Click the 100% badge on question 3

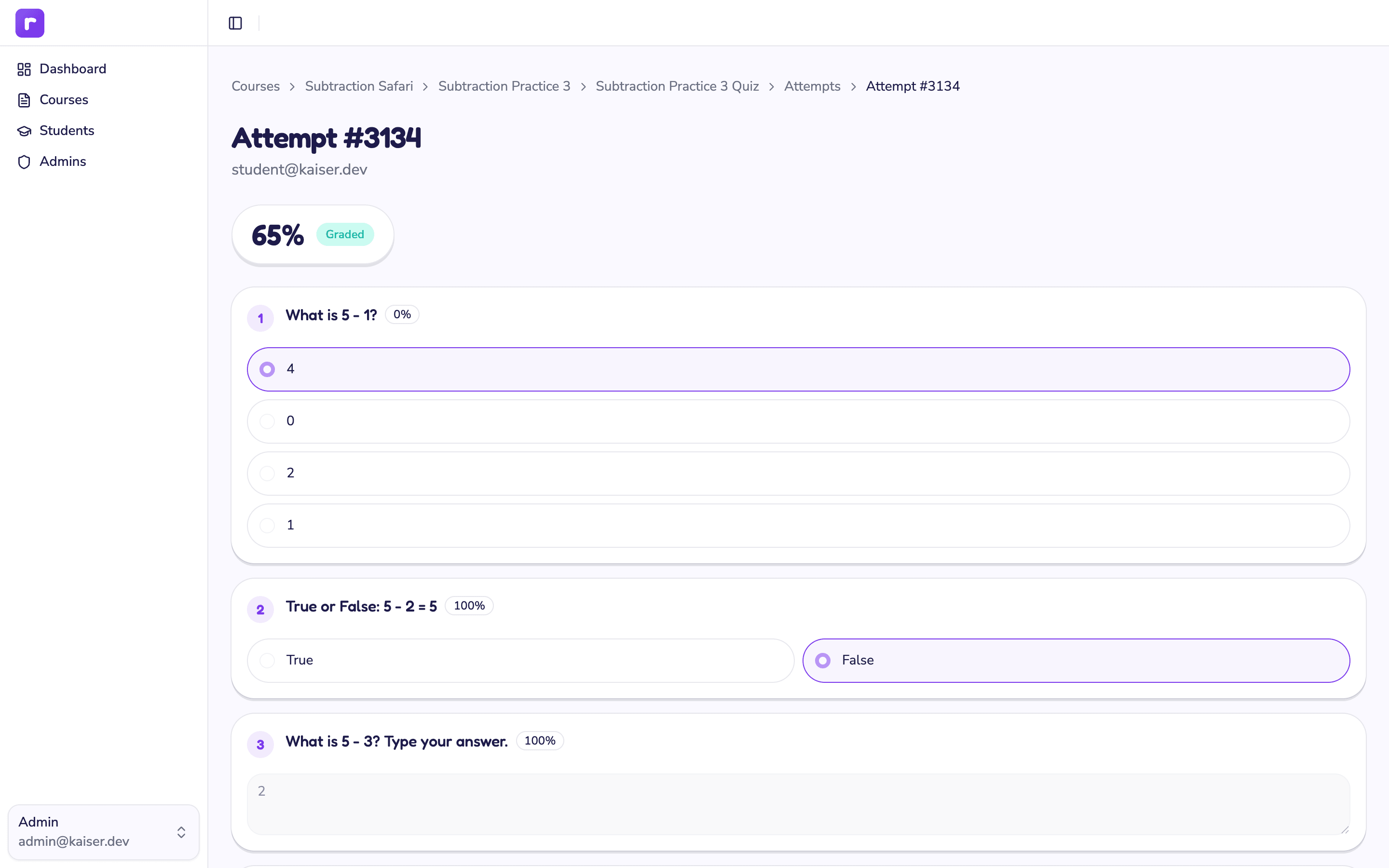pos(540,741)
